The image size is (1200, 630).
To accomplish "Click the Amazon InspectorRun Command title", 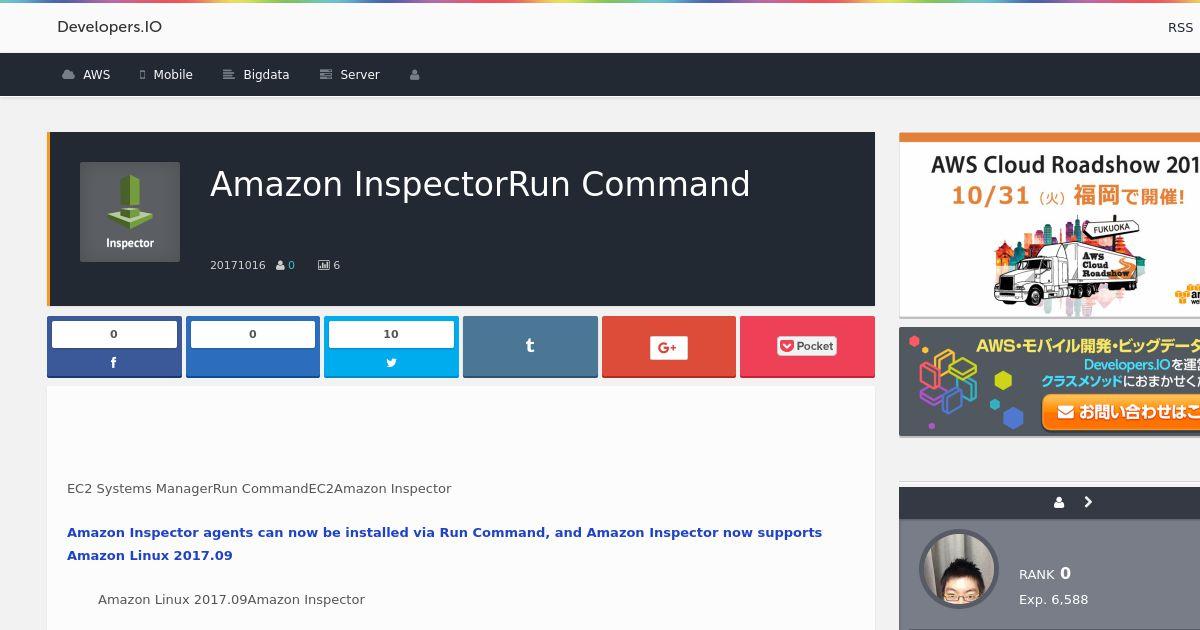I will (480, 184).
